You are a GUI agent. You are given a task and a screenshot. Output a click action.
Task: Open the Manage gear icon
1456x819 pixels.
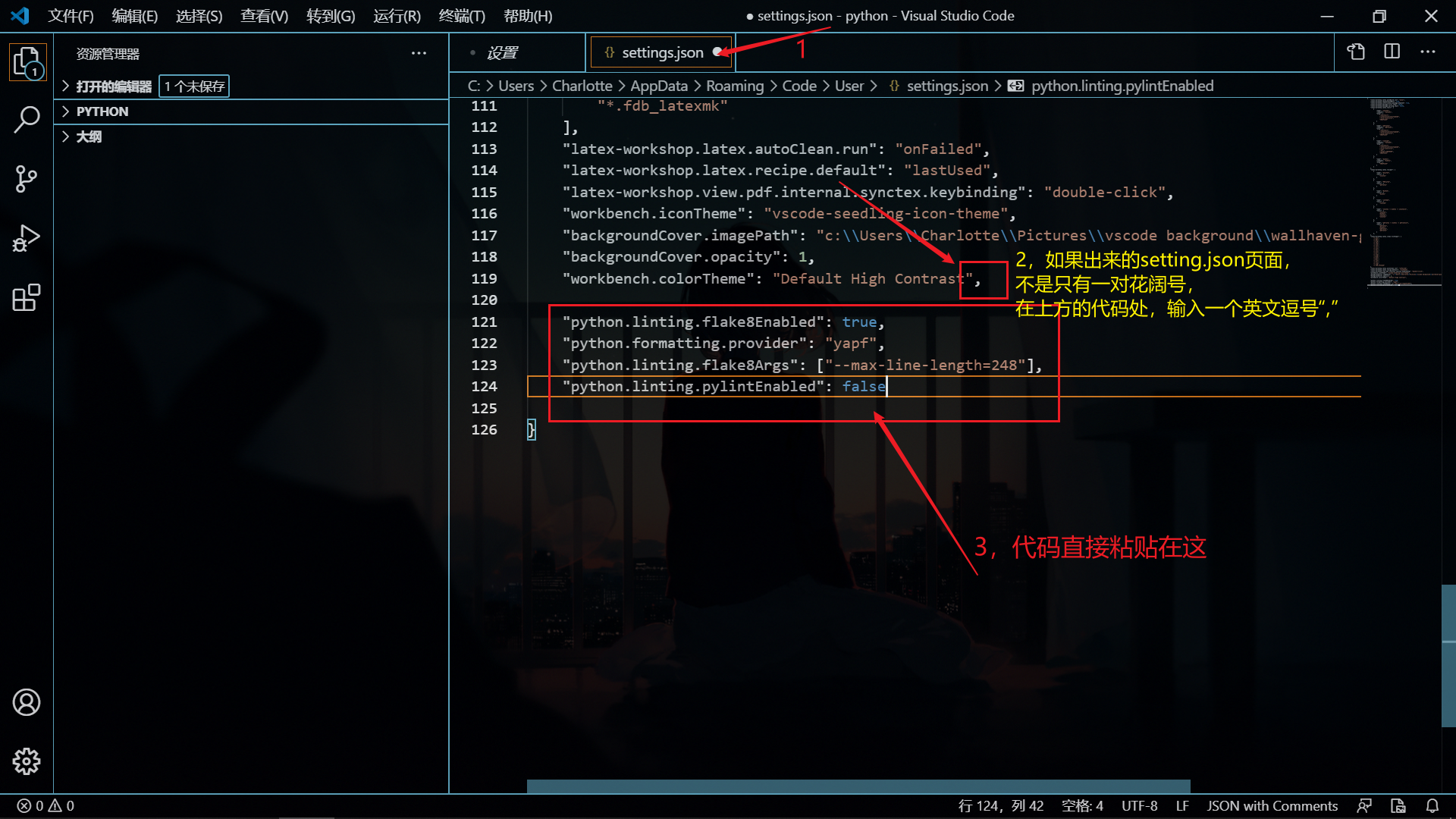coord(27,761)
